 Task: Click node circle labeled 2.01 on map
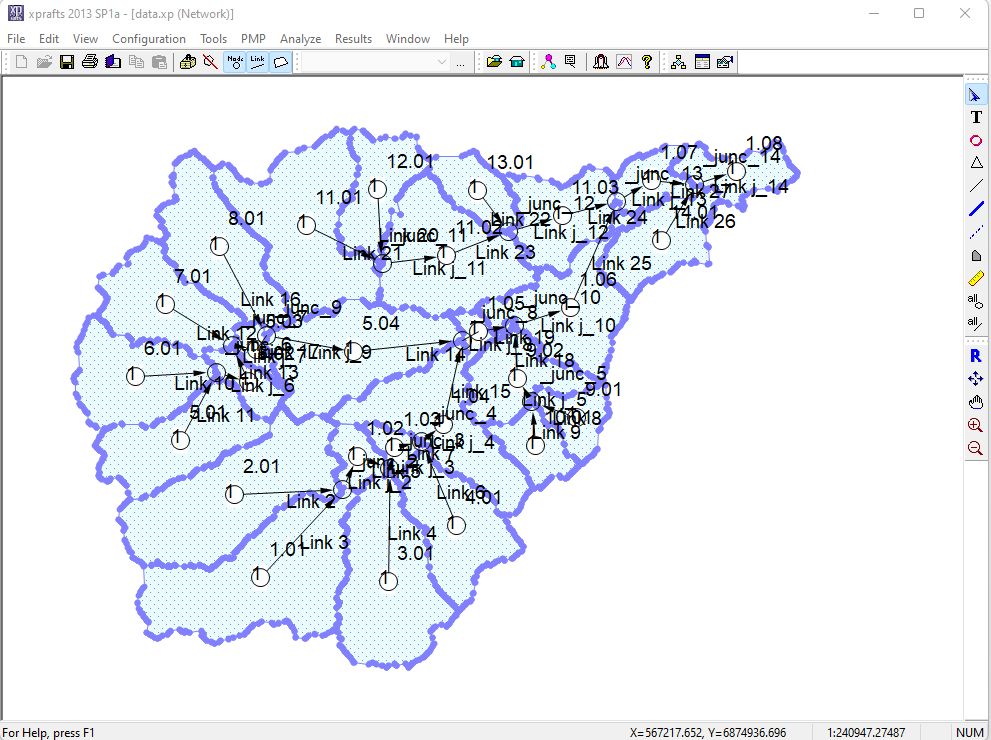point(234,494)
